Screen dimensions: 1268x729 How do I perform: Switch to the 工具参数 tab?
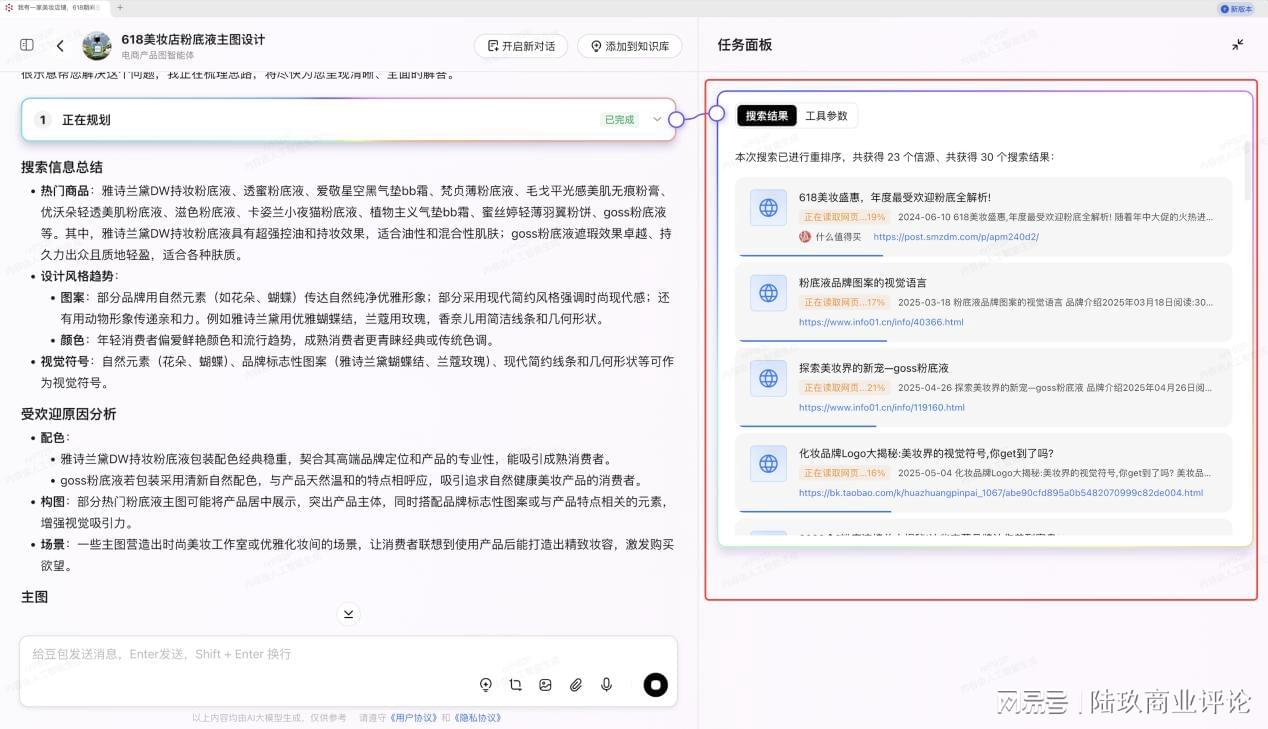point(826,116)
